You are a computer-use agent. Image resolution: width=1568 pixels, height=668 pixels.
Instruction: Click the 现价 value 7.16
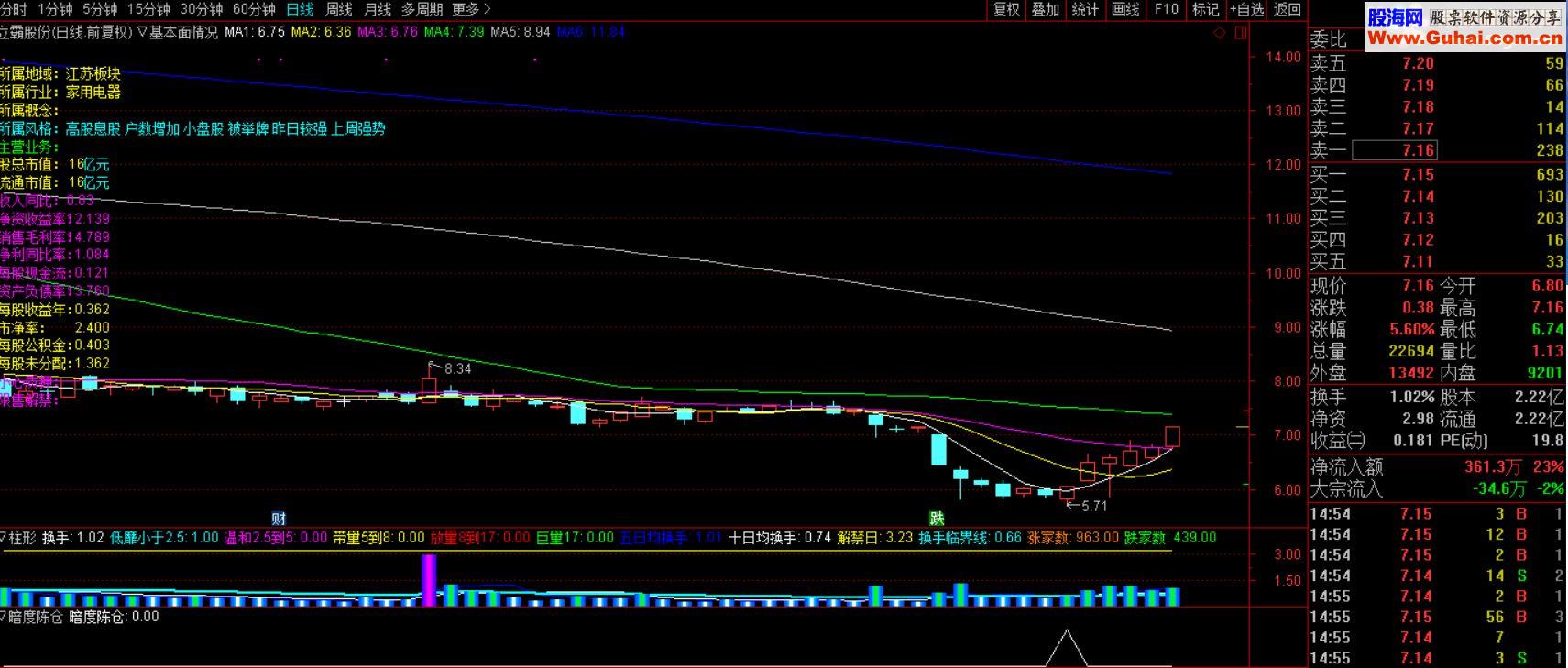pyautogui.click(x=1418, y=287)
